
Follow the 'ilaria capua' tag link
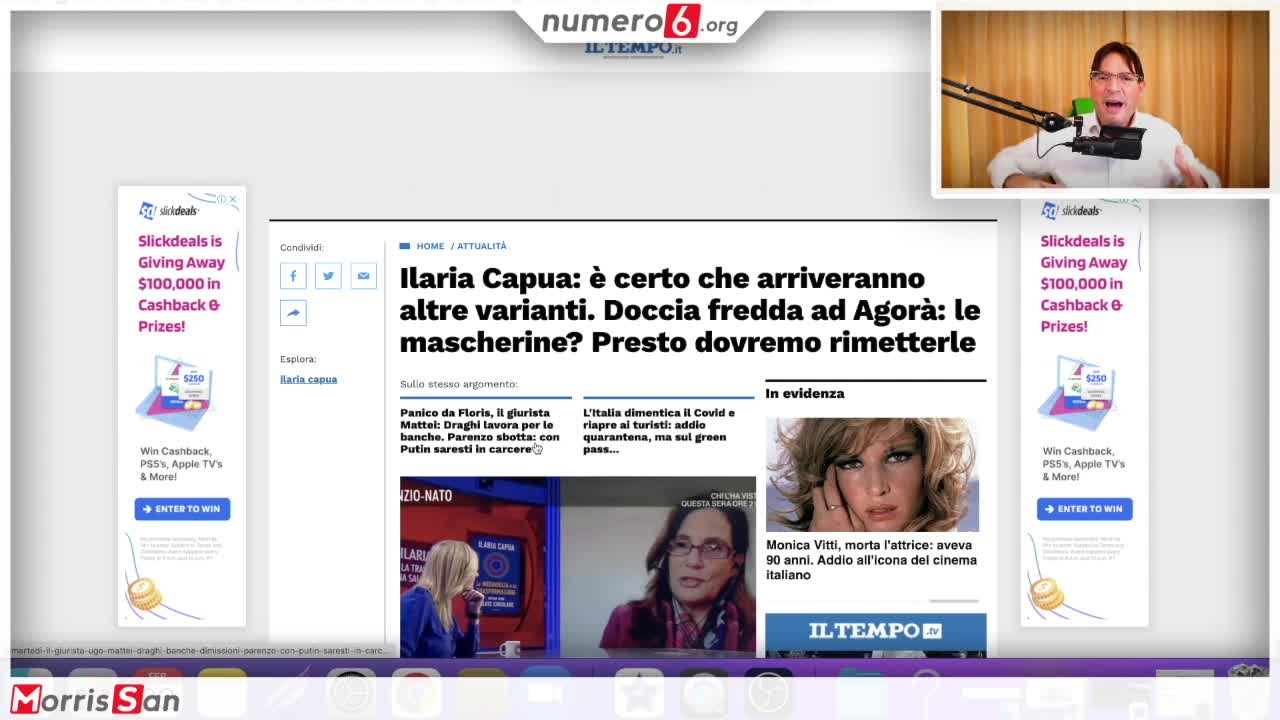point(308,379)
